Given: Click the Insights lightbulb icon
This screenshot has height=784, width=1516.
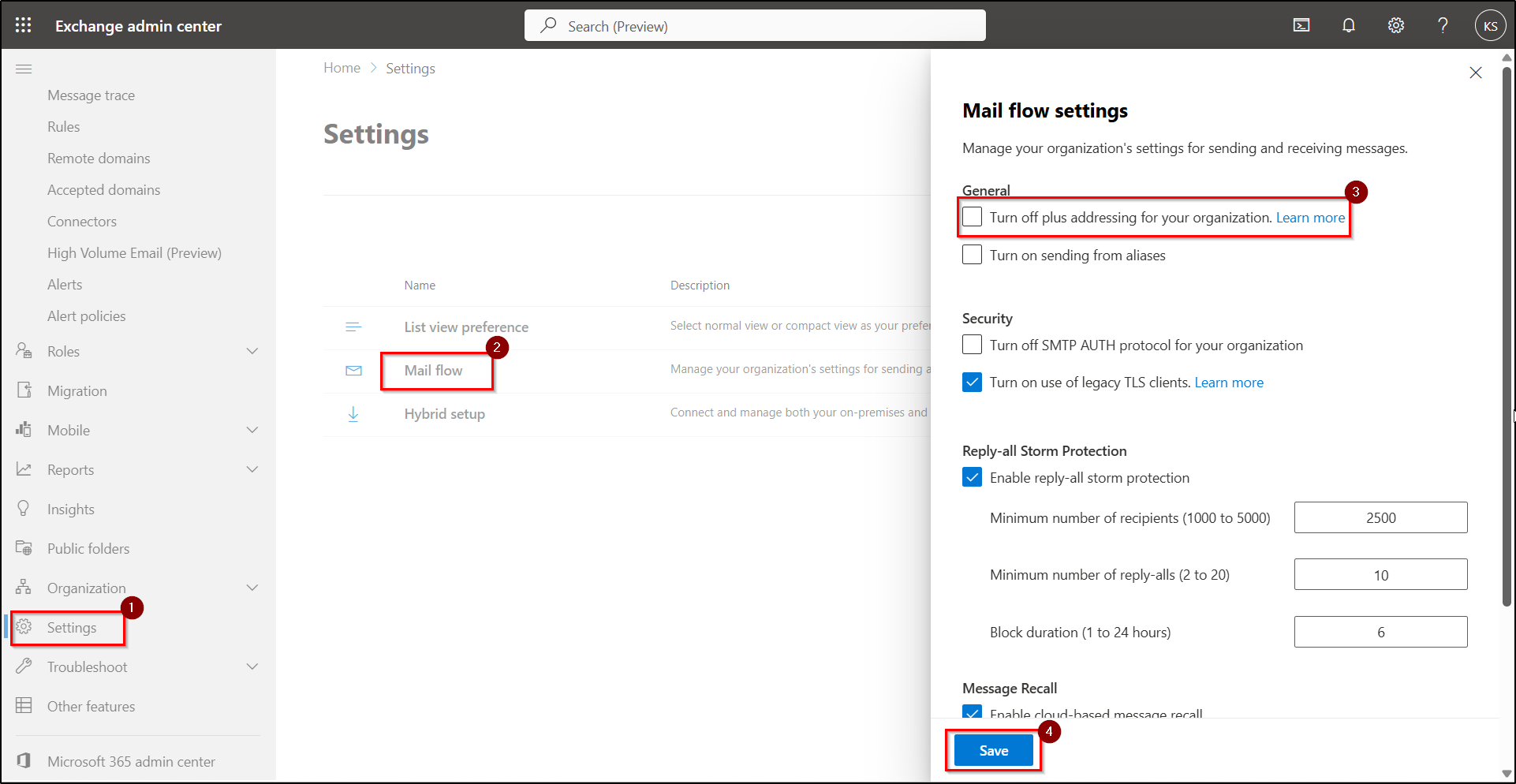Looking at the screenshot, I should click(24, 509).
